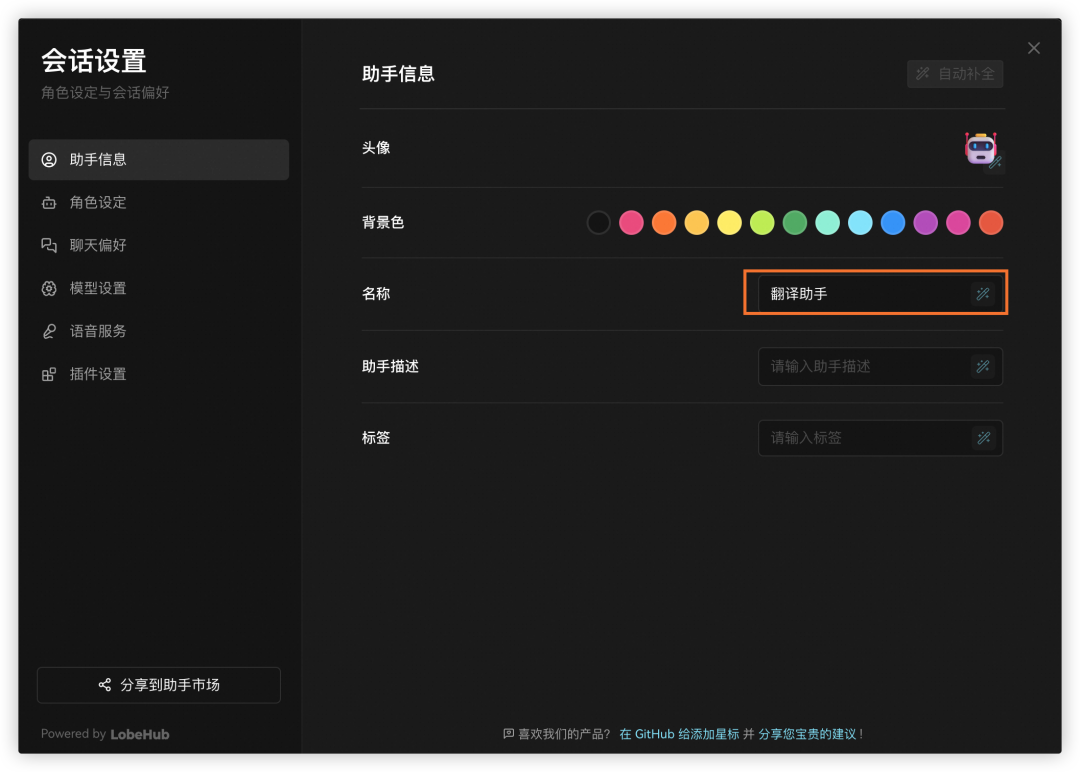This screenshot has width=1080, height=772.
Task: Click the LobeHub logo text
Action: point(140,734)
